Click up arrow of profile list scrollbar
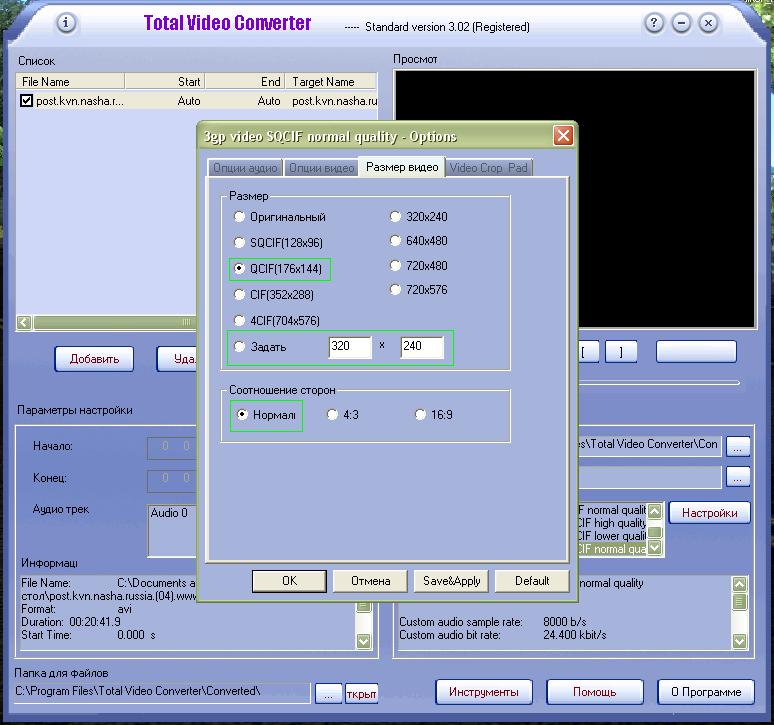The height and width of the screenshot is (725, 774). coord(655,511)
